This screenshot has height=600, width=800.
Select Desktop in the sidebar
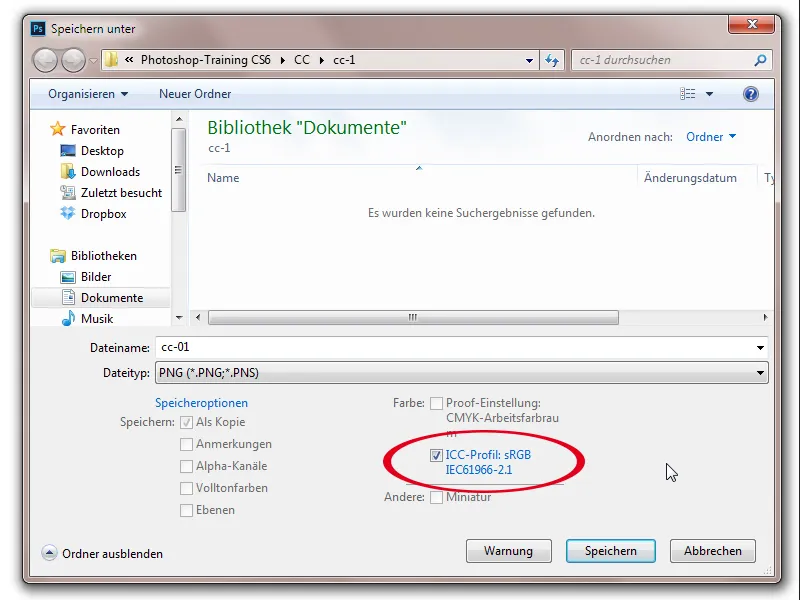tap(92, 151)
